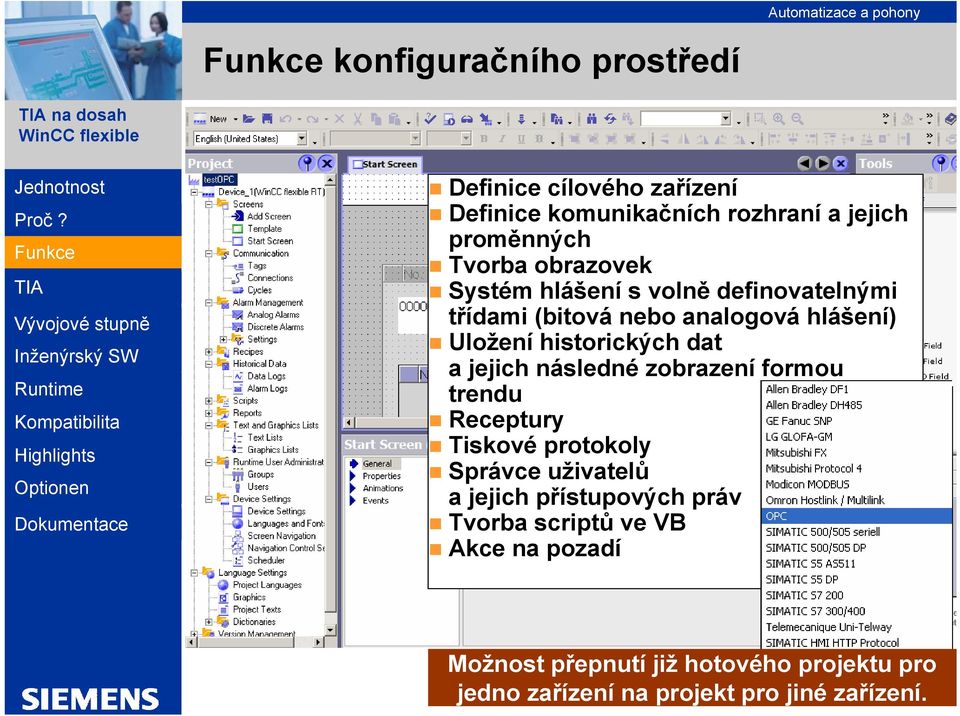
Task: Click the Scheduler icon in project tree
Action: [238, 560]
